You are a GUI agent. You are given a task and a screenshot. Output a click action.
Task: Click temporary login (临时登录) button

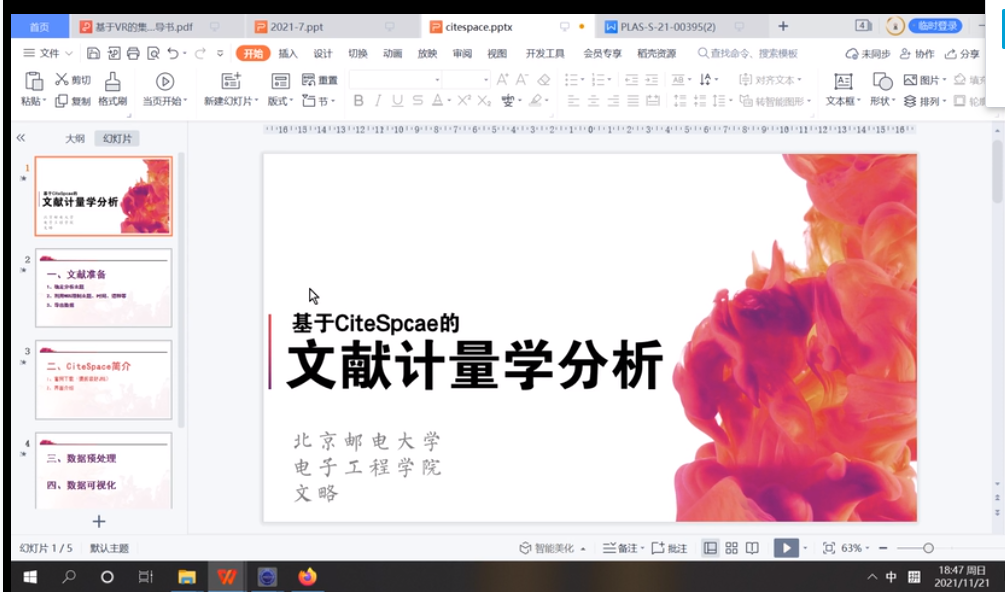[x=936, y=26]
